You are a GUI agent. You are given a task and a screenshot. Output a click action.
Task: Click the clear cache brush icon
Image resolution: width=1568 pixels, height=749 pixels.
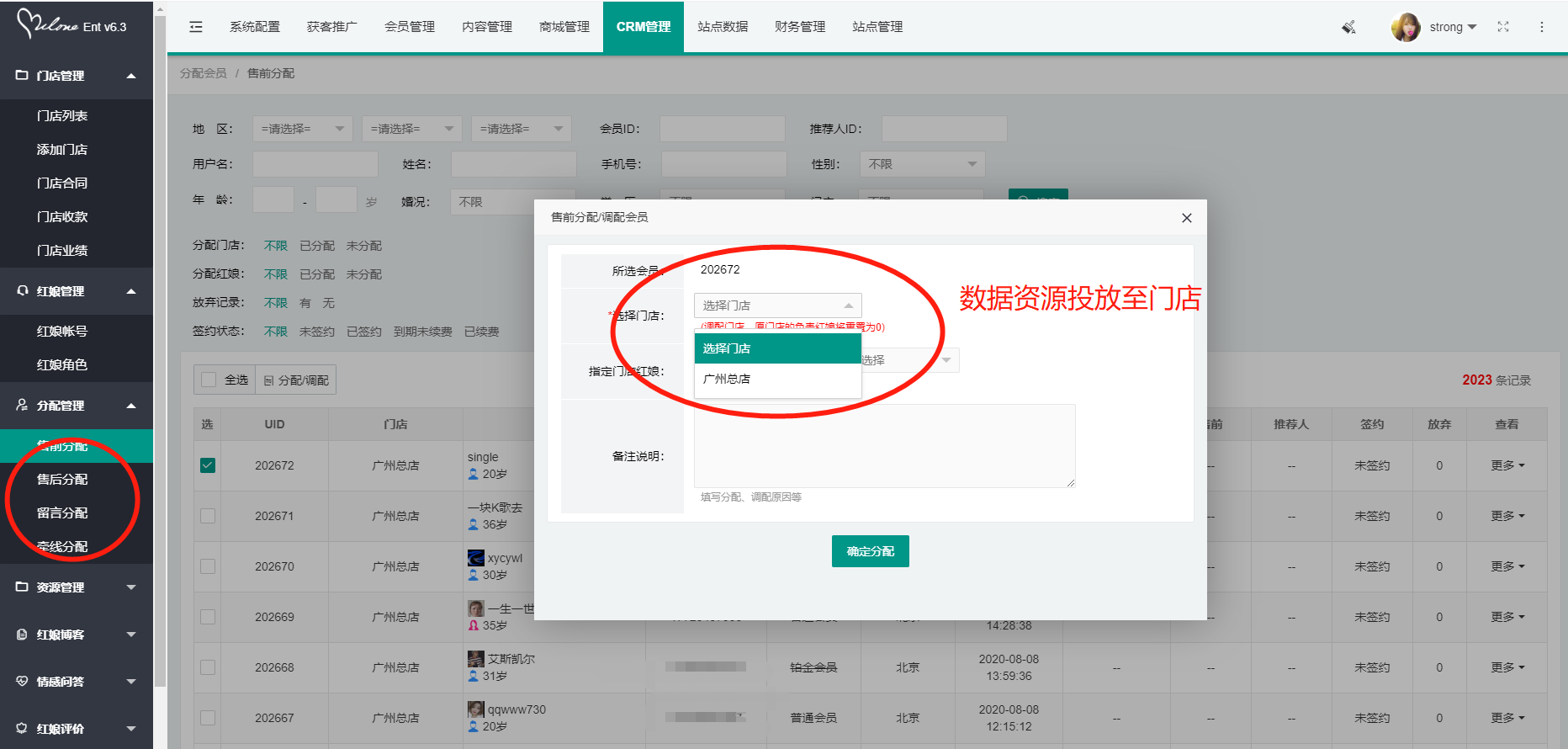click(x=1348, y=27)
